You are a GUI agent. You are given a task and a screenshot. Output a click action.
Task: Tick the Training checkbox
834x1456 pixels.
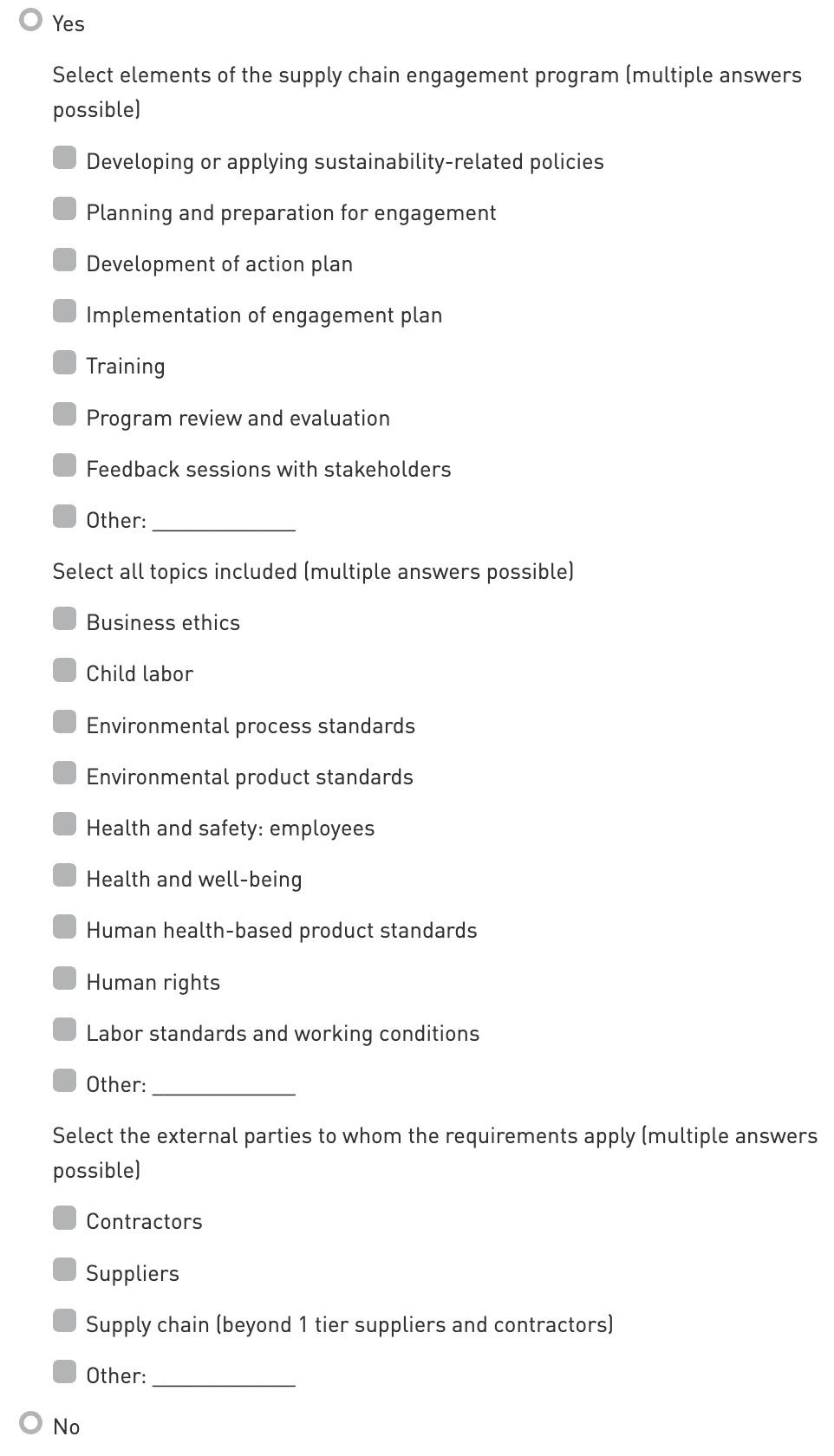point(65,363)
